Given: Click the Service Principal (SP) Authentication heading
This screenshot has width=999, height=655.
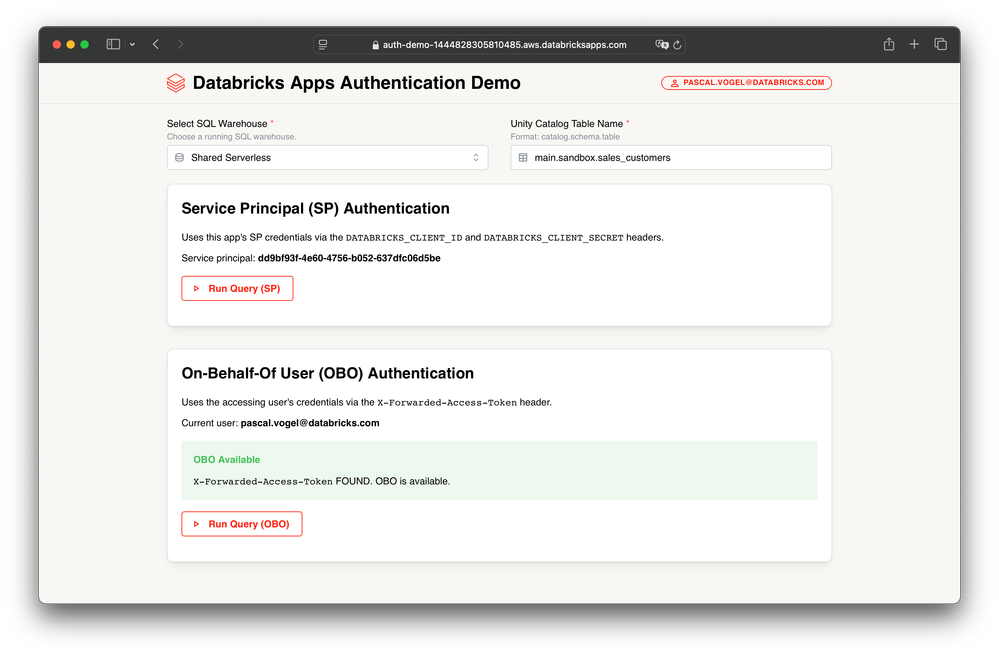Looking at the screenshot, I should (315, 208).
